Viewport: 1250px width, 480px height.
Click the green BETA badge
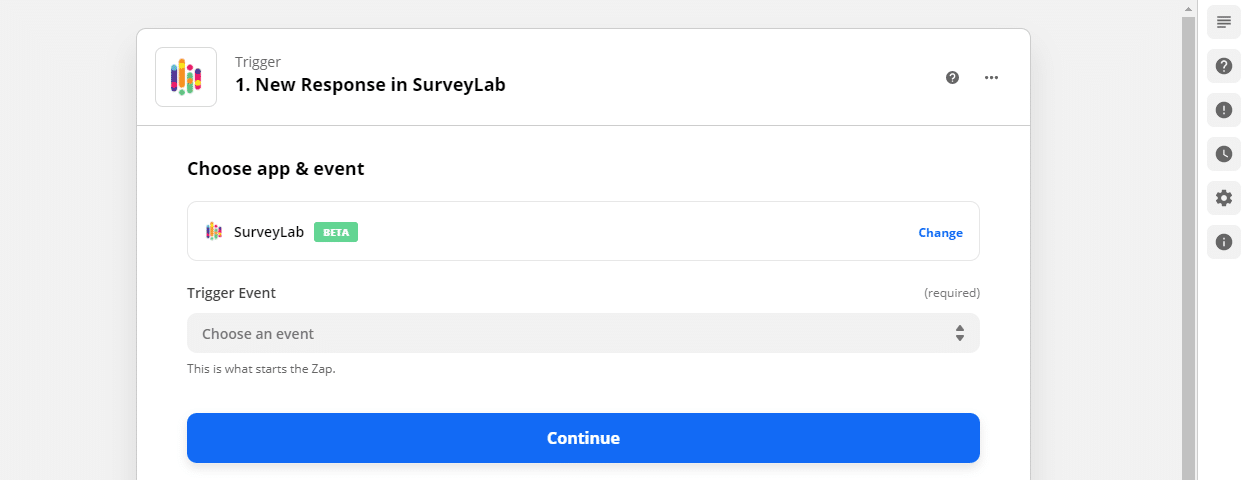click(336, 232)
